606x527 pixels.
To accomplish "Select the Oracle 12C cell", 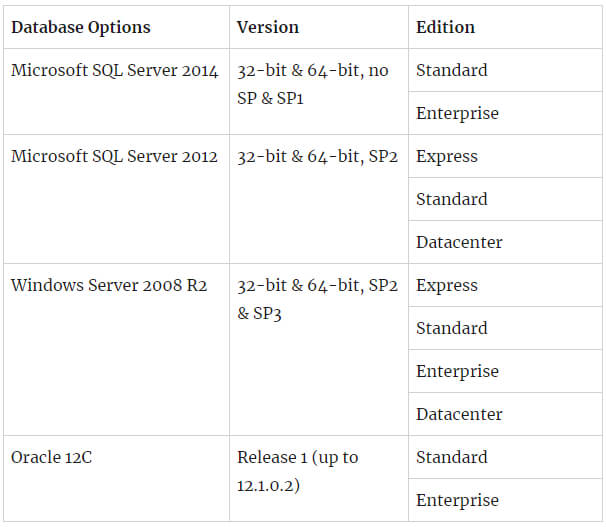I will coord(116,478).
